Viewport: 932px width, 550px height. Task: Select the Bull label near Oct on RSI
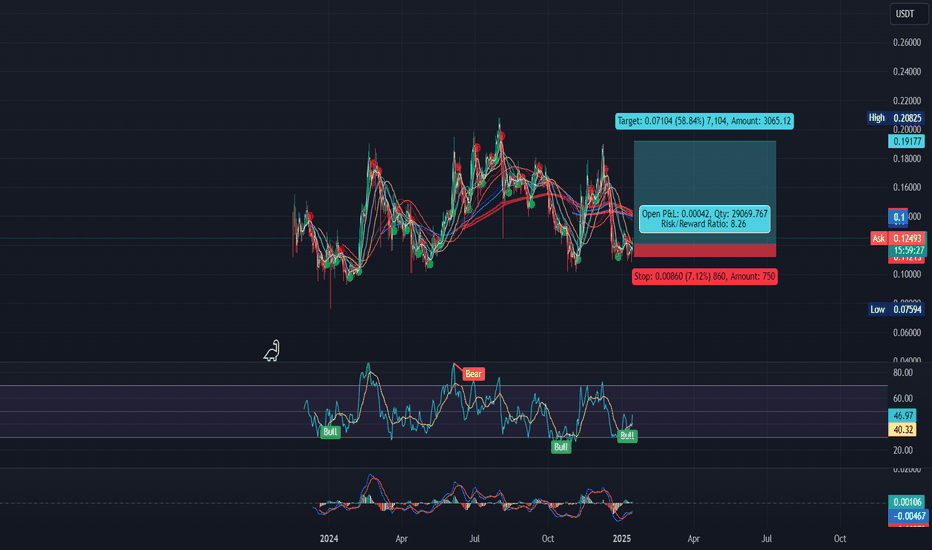(x=561, y=447)
